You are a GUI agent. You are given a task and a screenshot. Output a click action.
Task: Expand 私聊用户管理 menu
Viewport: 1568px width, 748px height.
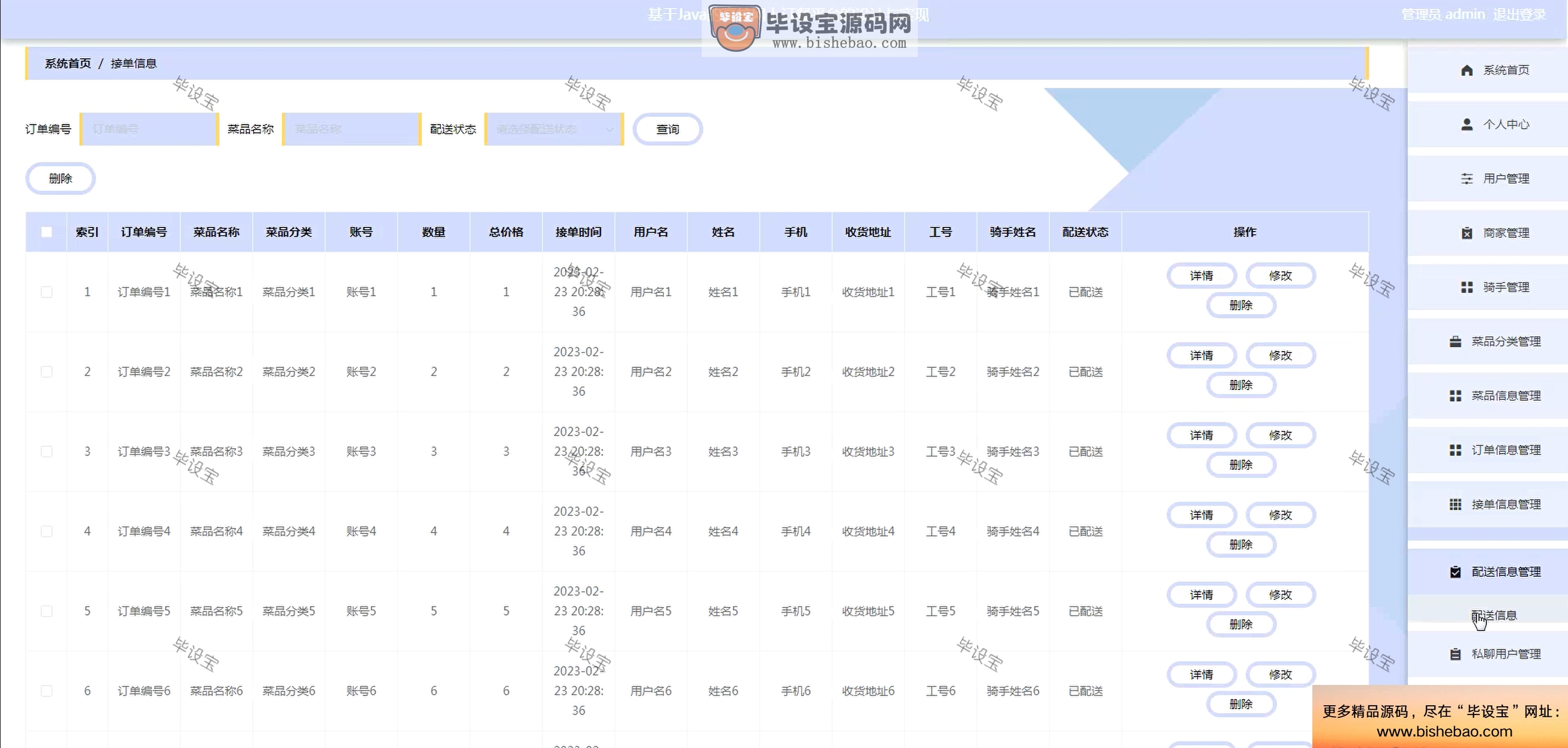1488,654
